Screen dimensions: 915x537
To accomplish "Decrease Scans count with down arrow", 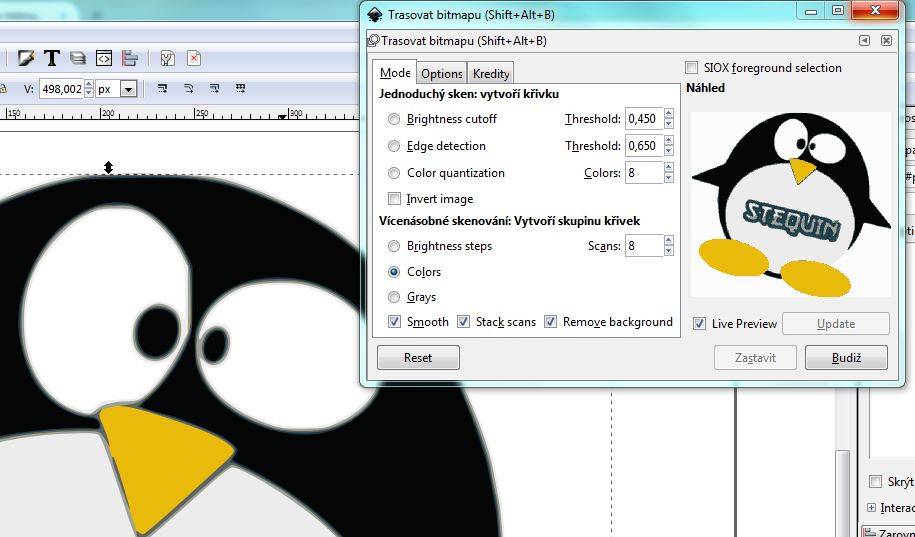I will tap(669, 251).
